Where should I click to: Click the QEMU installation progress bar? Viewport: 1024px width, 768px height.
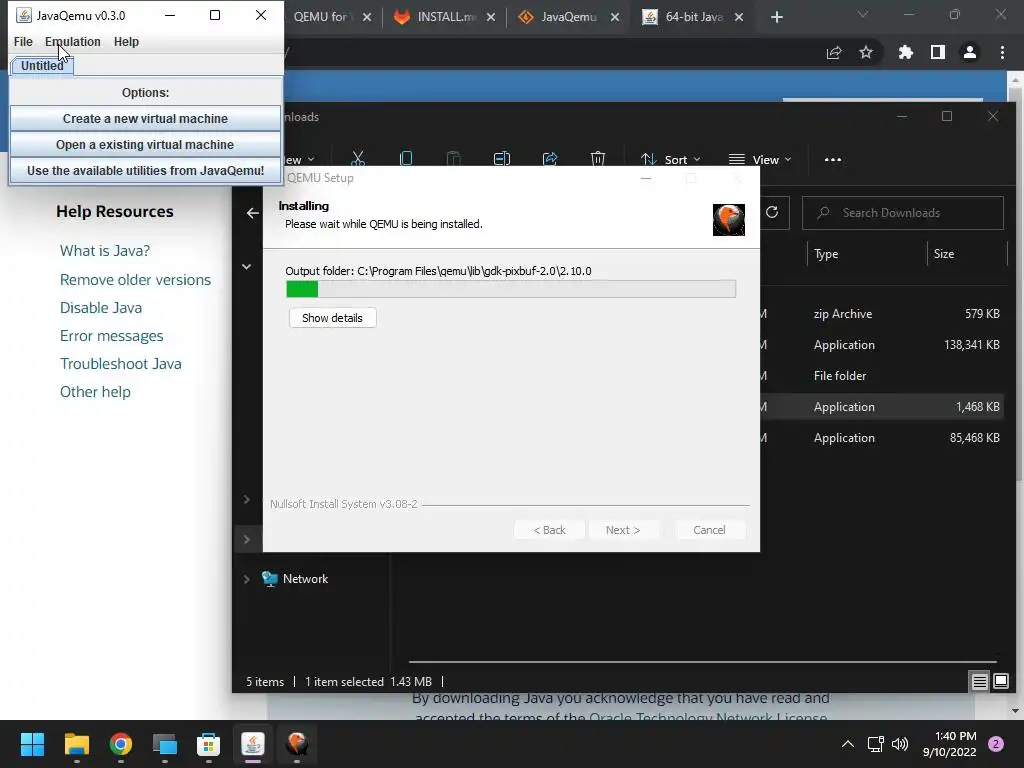click(511, 289)
